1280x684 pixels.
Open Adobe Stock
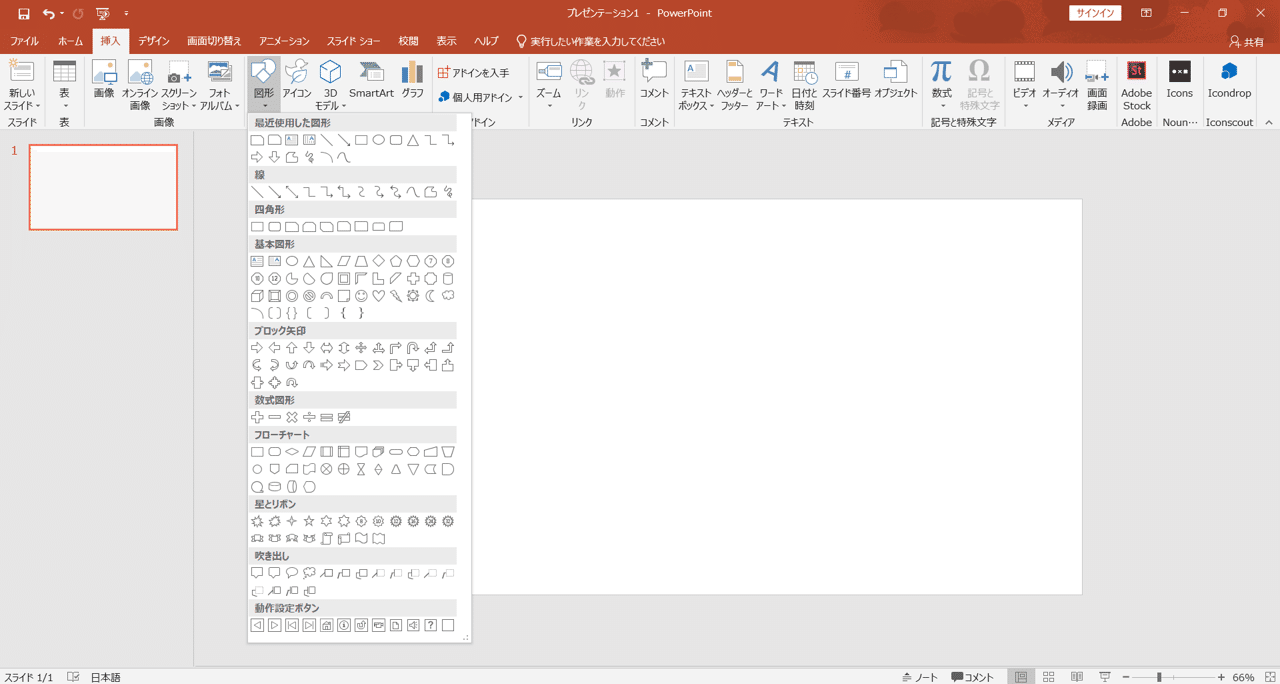point(1136,85)
